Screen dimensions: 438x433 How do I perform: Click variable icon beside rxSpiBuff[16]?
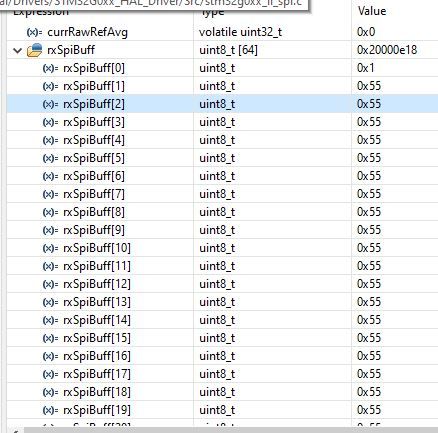click(x=50, y=356)
